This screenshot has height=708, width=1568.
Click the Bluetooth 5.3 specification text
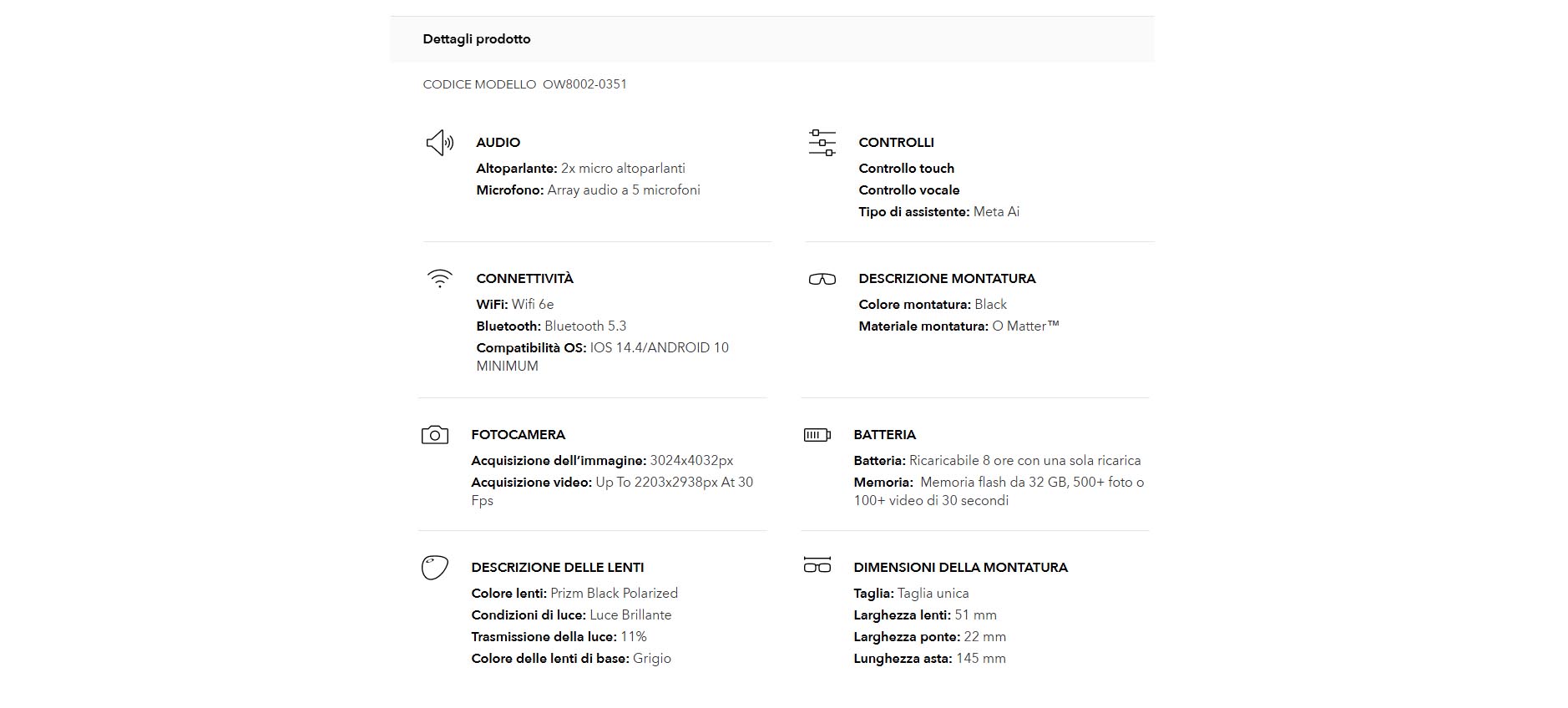pyautogui.click(x=584, y=326)
